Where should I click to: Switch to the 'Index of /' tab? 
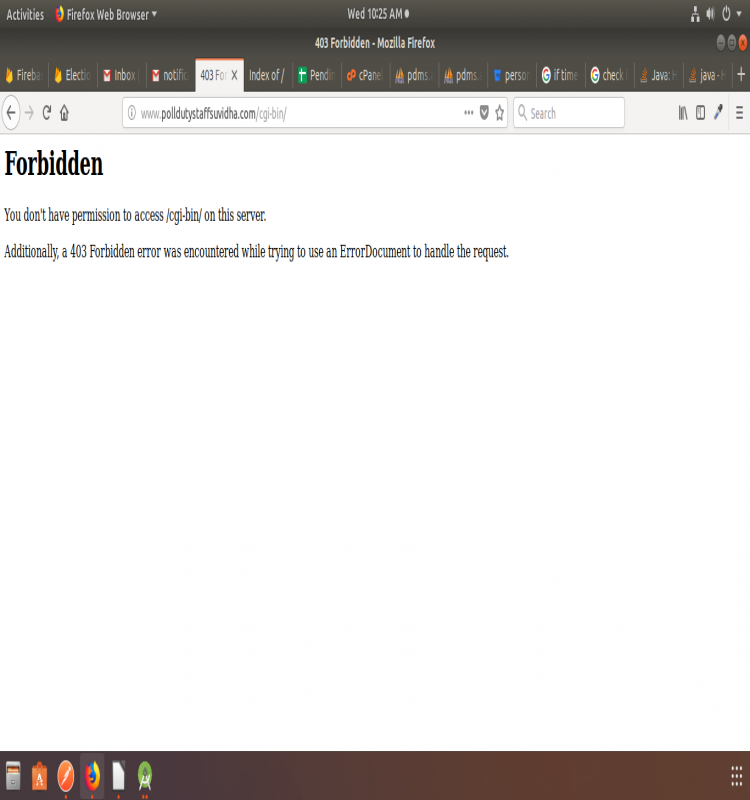point(266,75)
